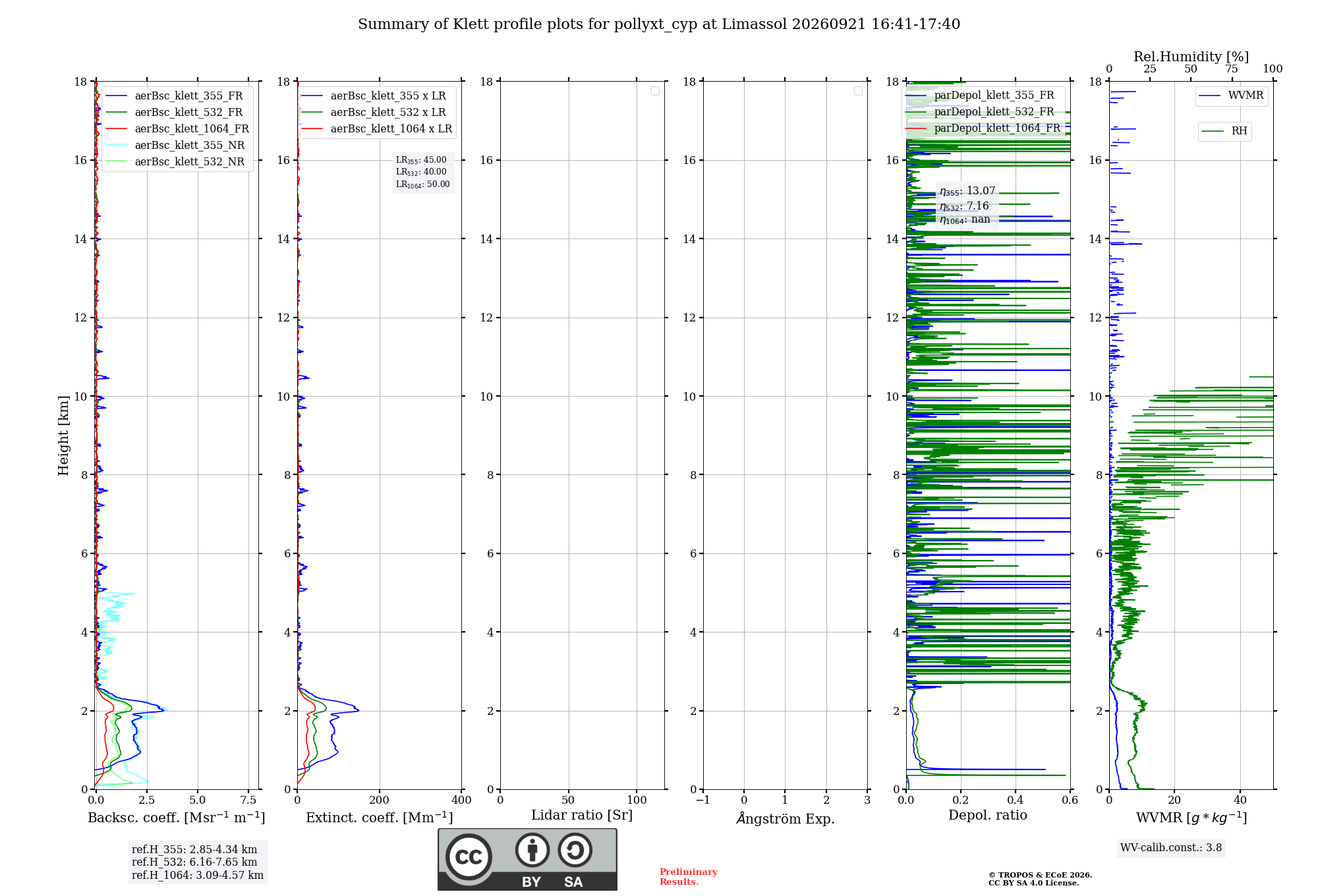1318x896 pixels.
Task: Click the RH legend entry
Action: pos(1224,131)
